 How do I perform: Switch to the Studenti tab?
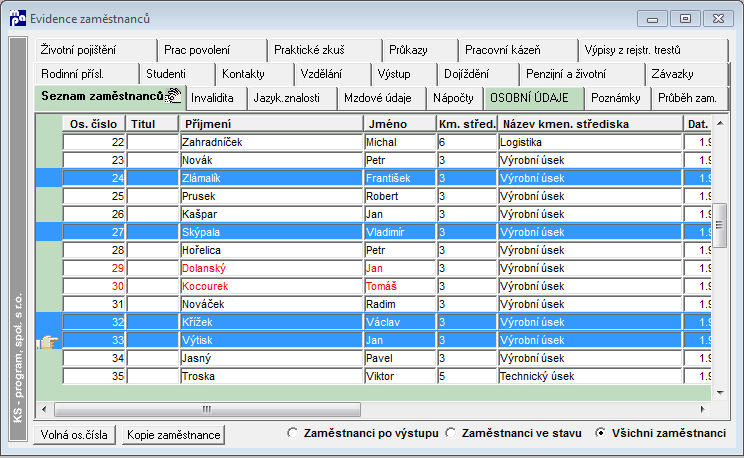tap(178, 74)
